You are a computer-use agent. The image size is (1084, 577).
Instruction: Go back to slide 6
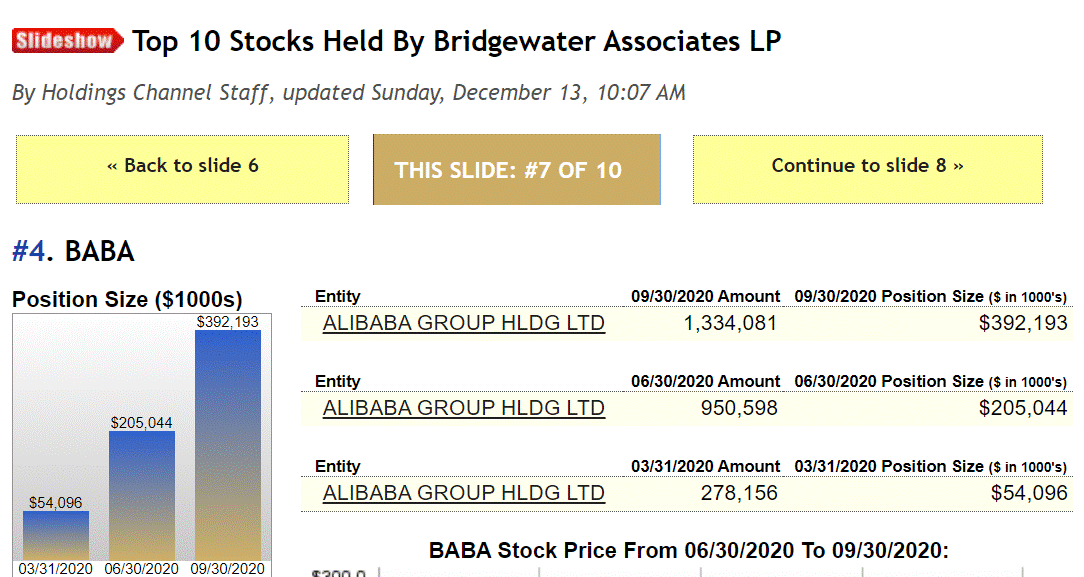point(182,167)
